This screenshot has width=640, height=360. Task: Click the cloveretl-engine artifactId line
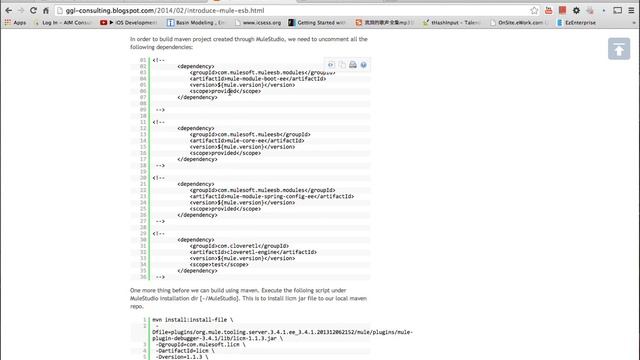pos(253,252)
